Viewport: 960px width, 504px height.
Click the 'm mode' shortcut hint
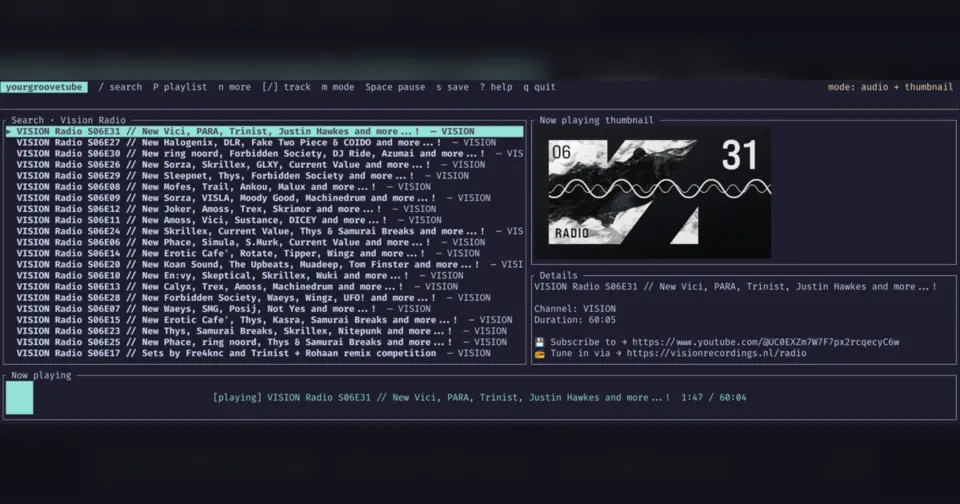pyautogui.click(x=338, y=87)
